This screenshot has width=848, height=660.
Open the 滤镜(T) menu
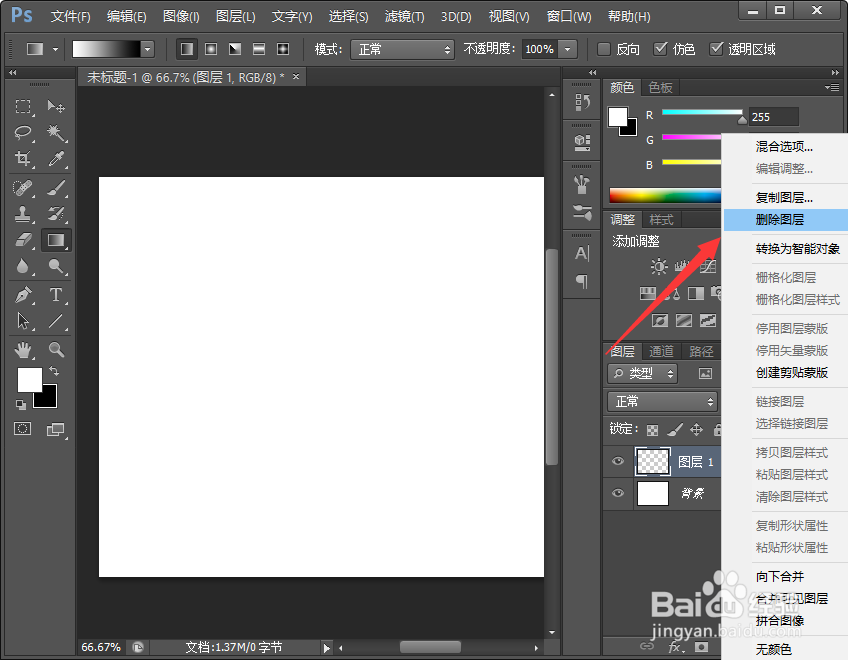tap(405, 17)
